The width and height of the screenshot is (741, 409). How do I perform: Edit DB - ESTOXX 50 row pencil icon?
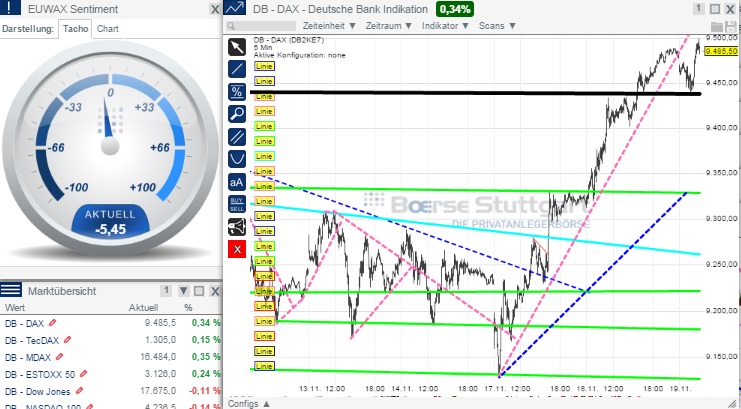(x=83, y=374)
